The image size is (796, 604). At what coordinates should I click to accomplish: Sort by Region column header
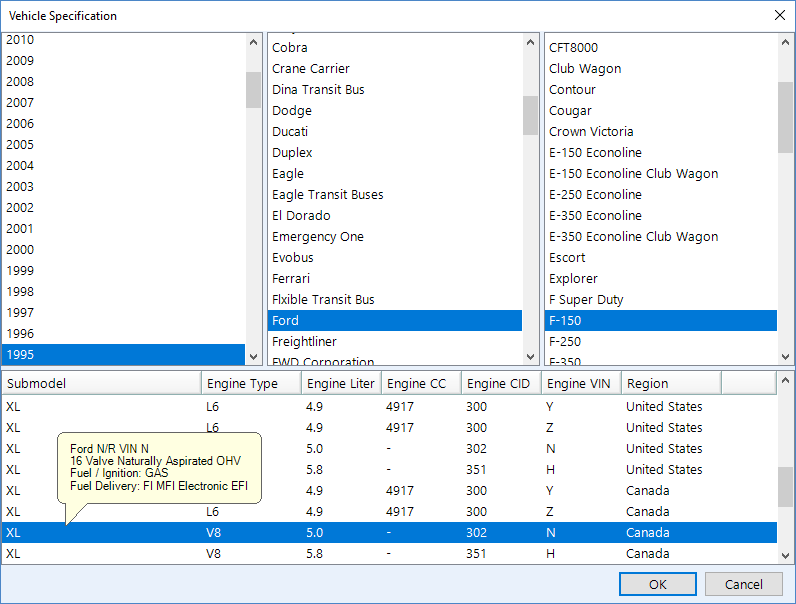[671, 383]
